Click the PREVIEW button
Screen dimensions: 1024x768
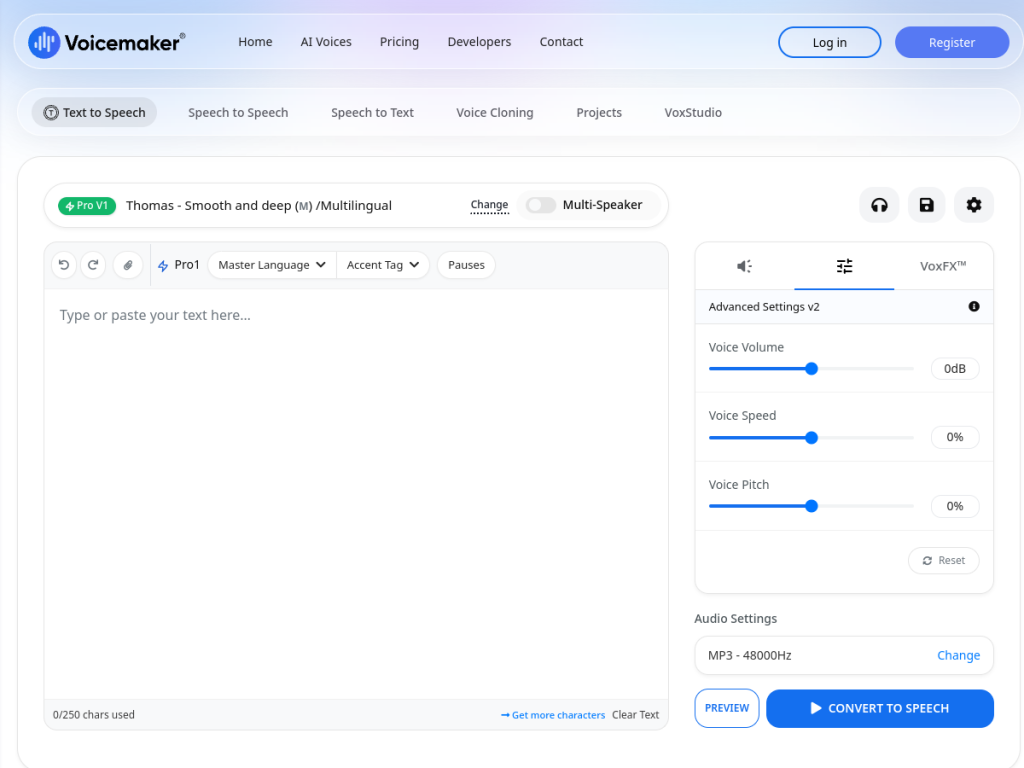[727, 708]
